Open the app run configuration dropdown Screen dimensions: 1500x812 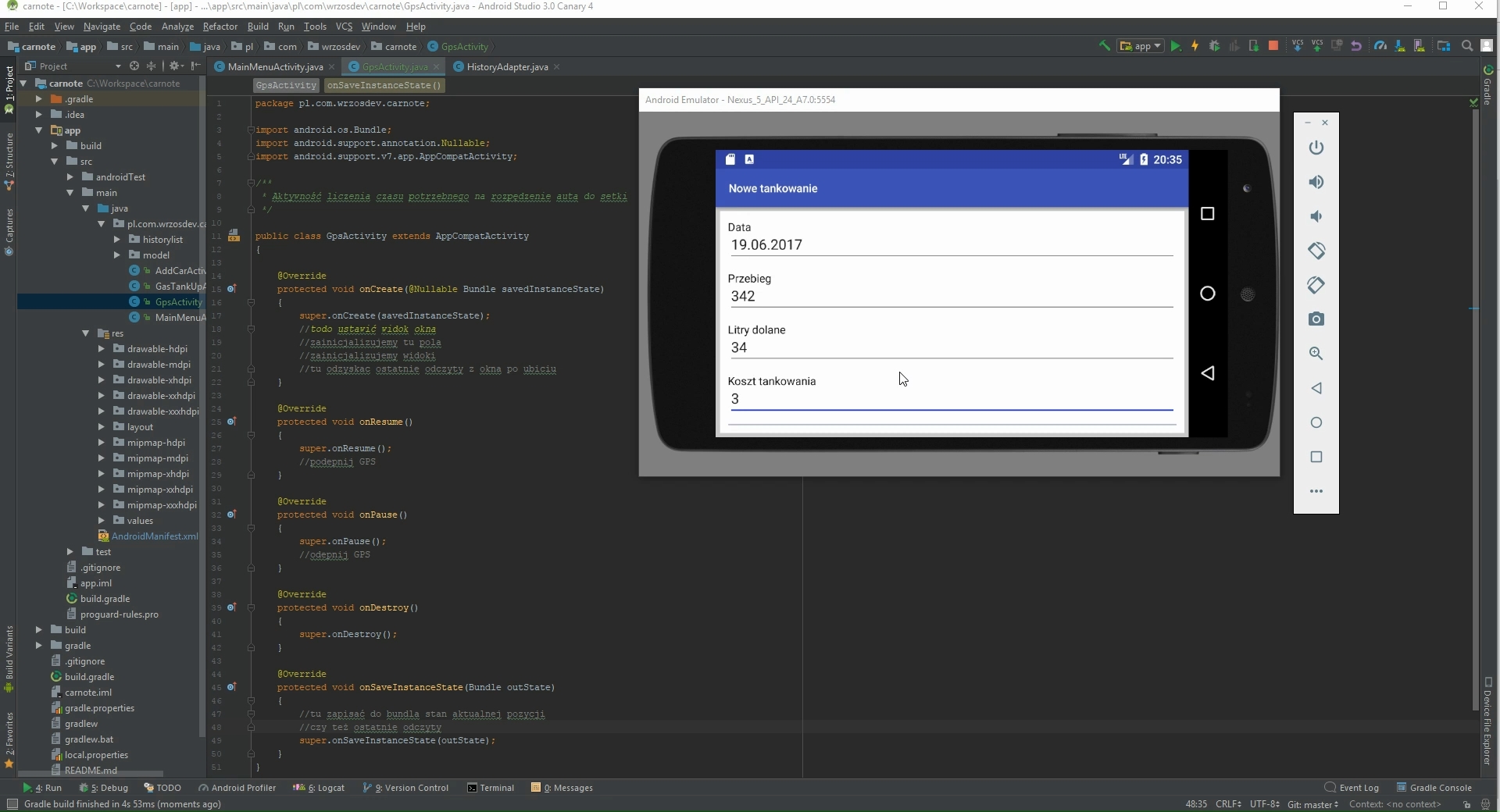(1141, 47)
